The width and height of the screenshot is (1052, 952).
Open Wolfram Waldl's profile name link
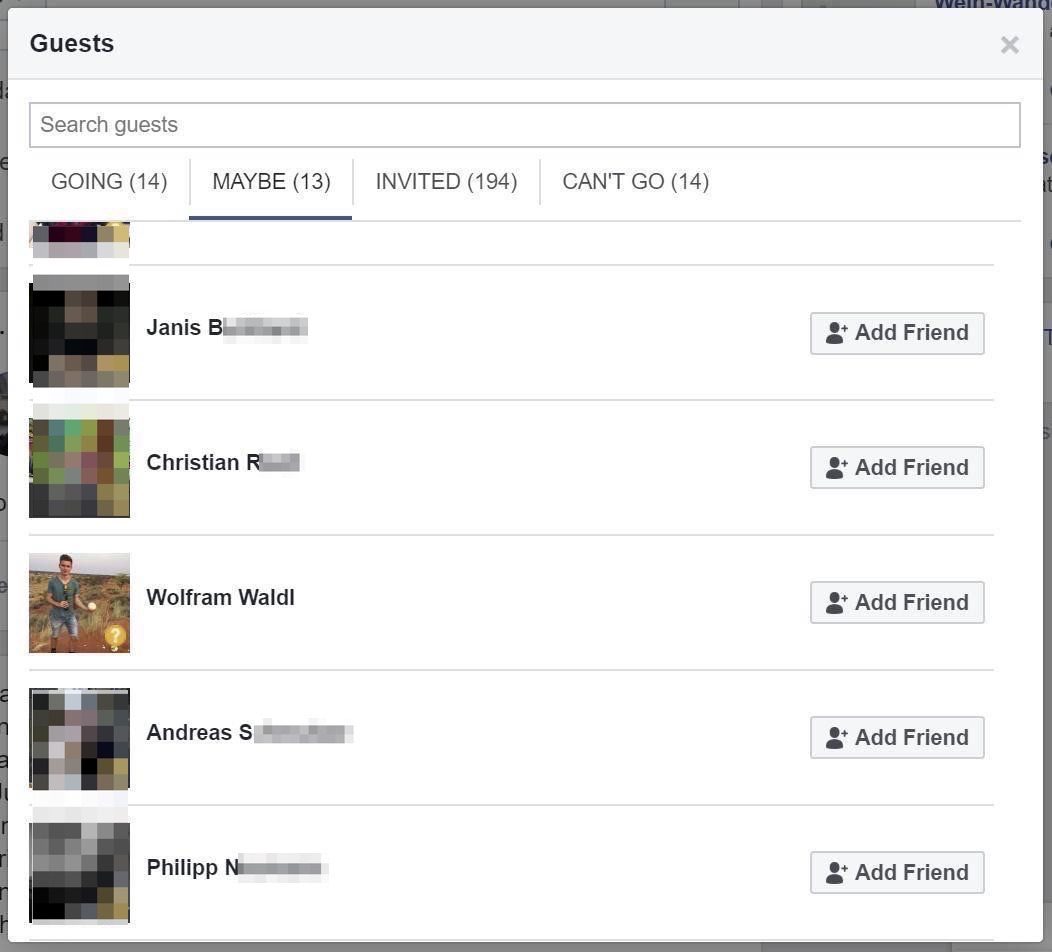coord(220,598)
